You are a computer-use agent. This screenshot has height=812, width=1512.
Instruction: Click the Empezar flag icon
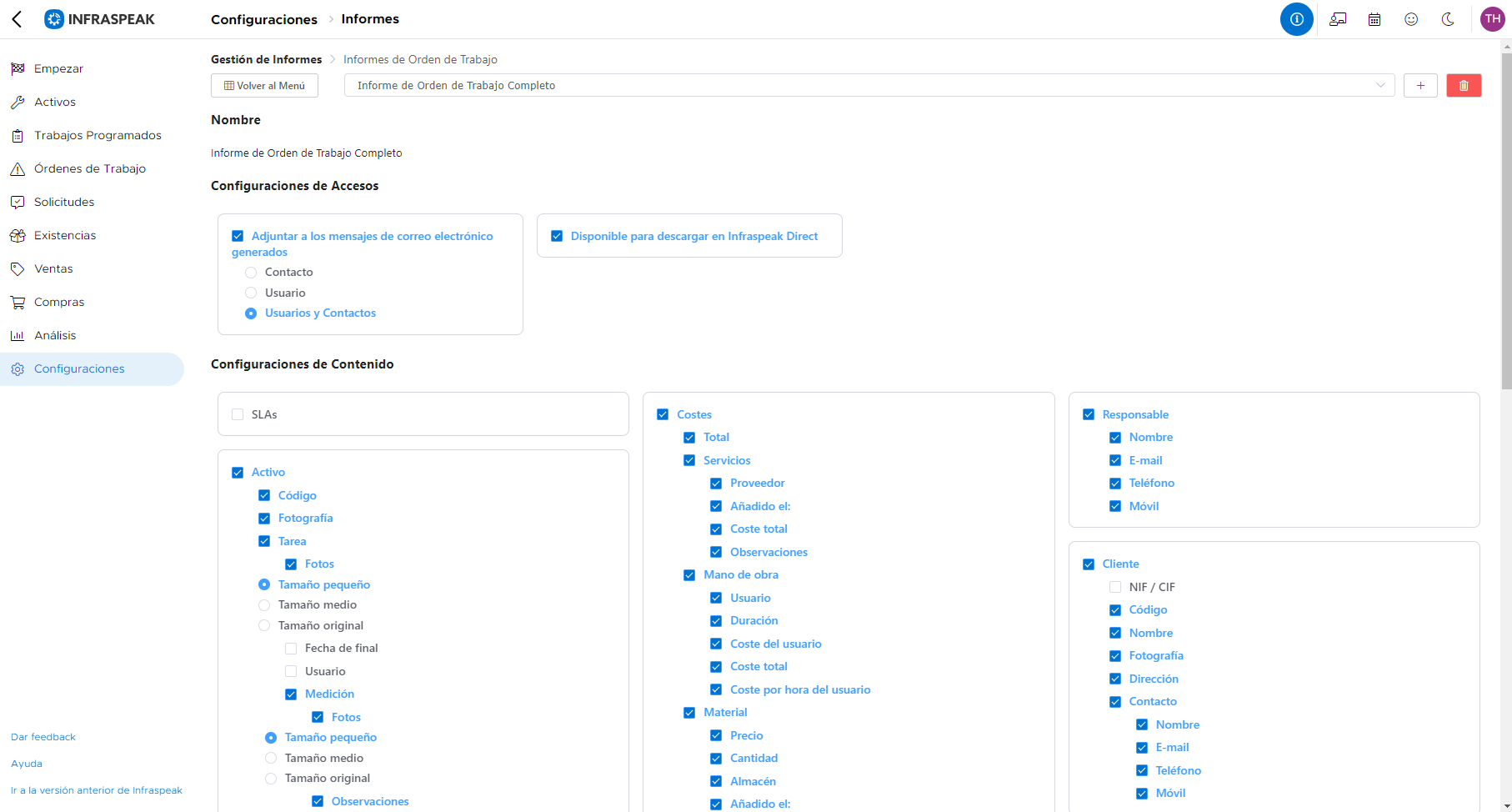pyautogui.click(x=18, y=68)
